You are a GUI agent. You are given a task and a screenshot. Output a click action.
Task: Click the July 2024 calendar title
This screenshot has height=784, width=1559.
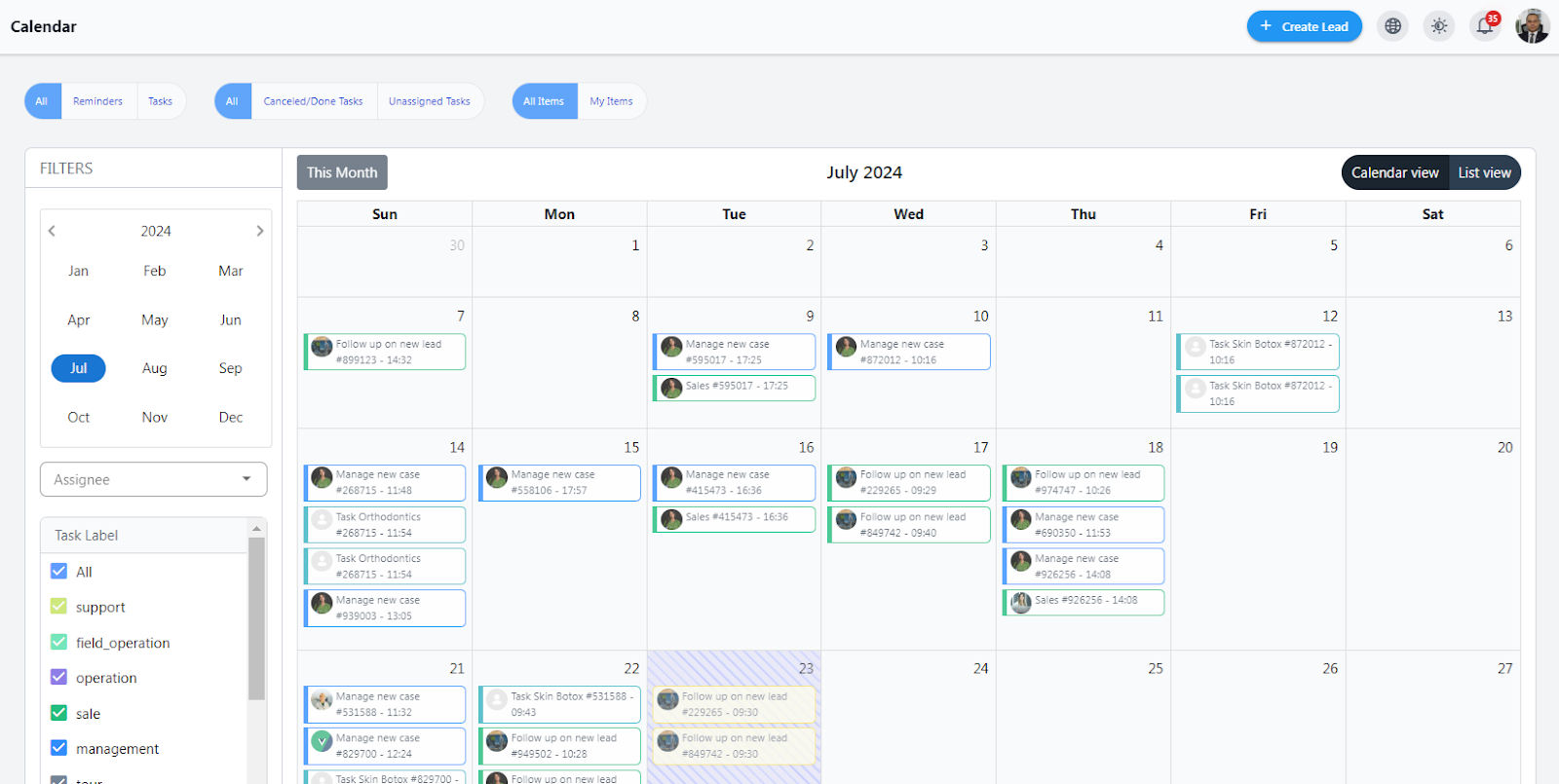pyautogui.click(x=864, y=172)
